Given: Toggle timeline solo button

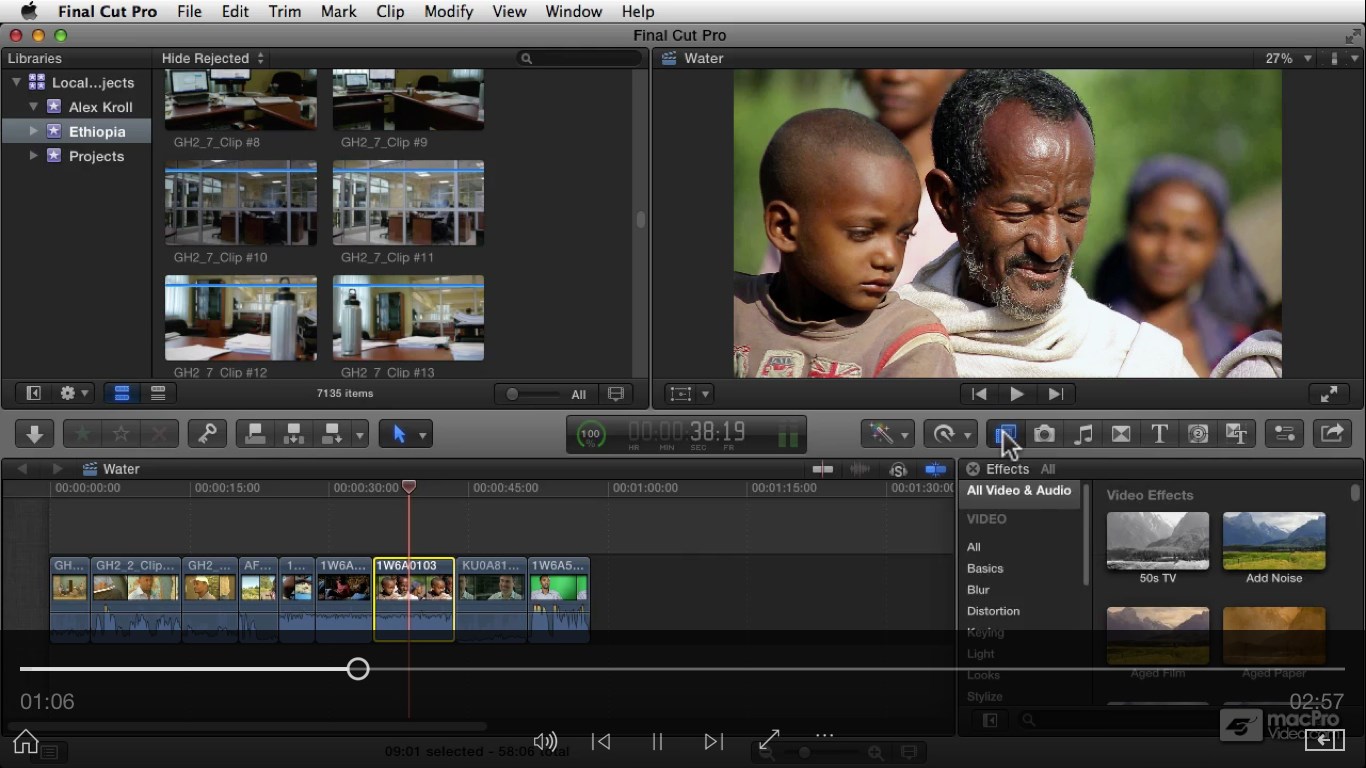Looking at the screenshot, I should click(898, 469).
